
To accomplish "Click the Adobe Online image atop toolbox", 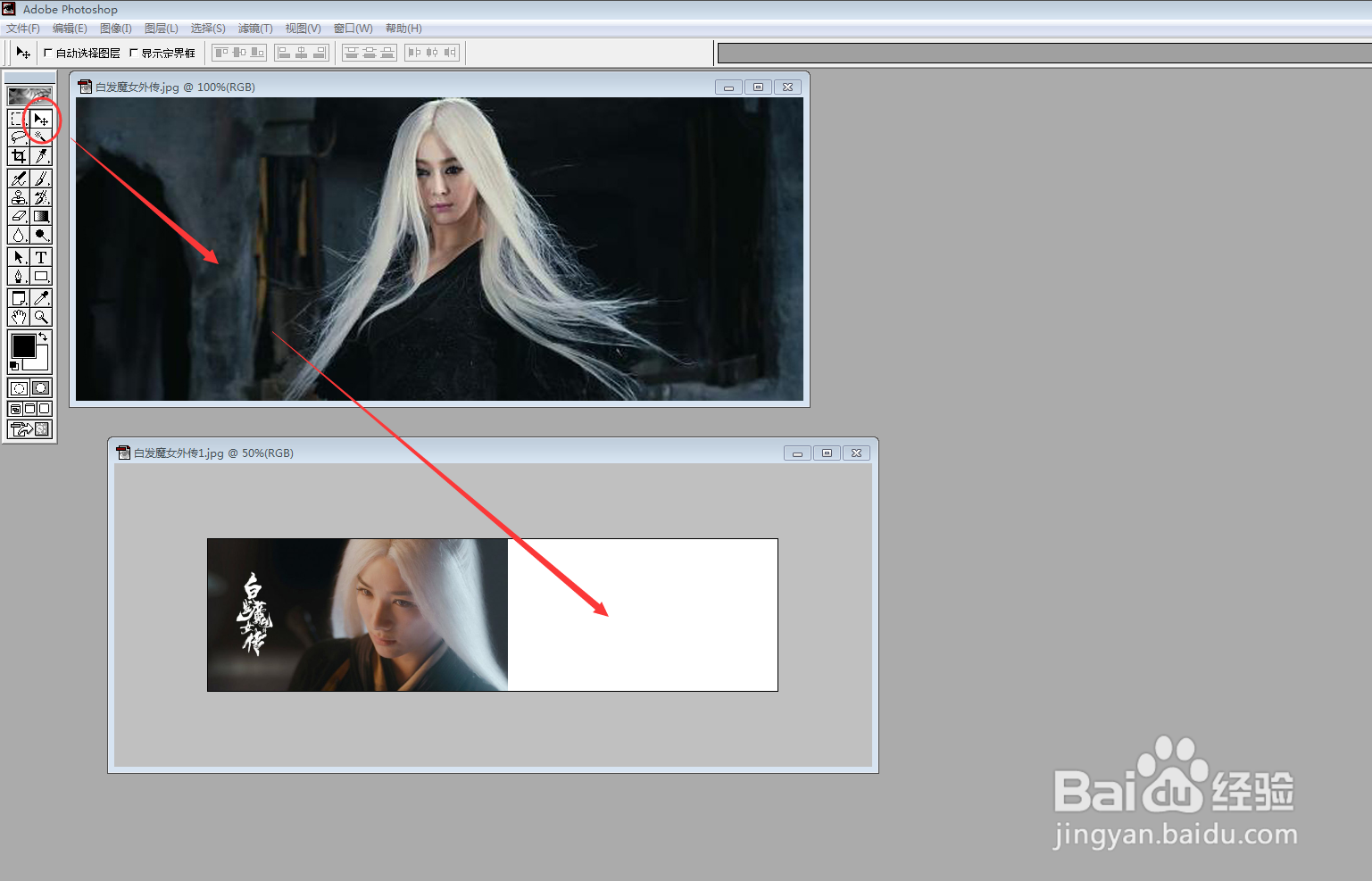I will pos(29,96).
